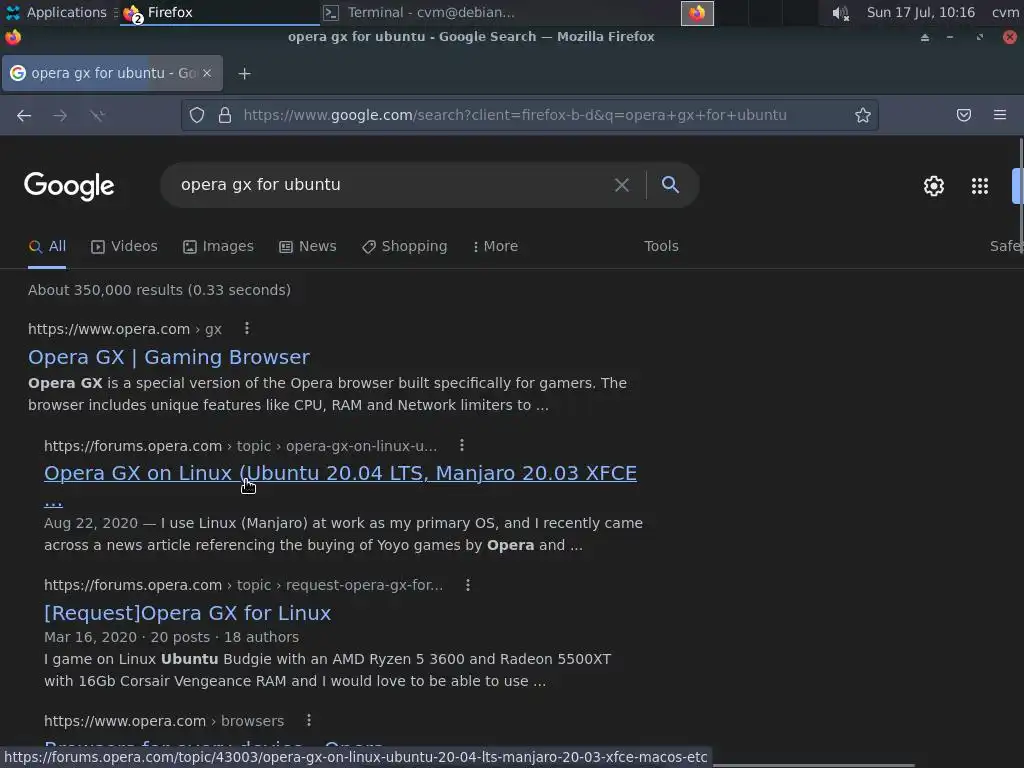Viewport: 1024px width, 768px height.
Task: Open the Firefox hamburger menu
Action: coord(1000,115)
